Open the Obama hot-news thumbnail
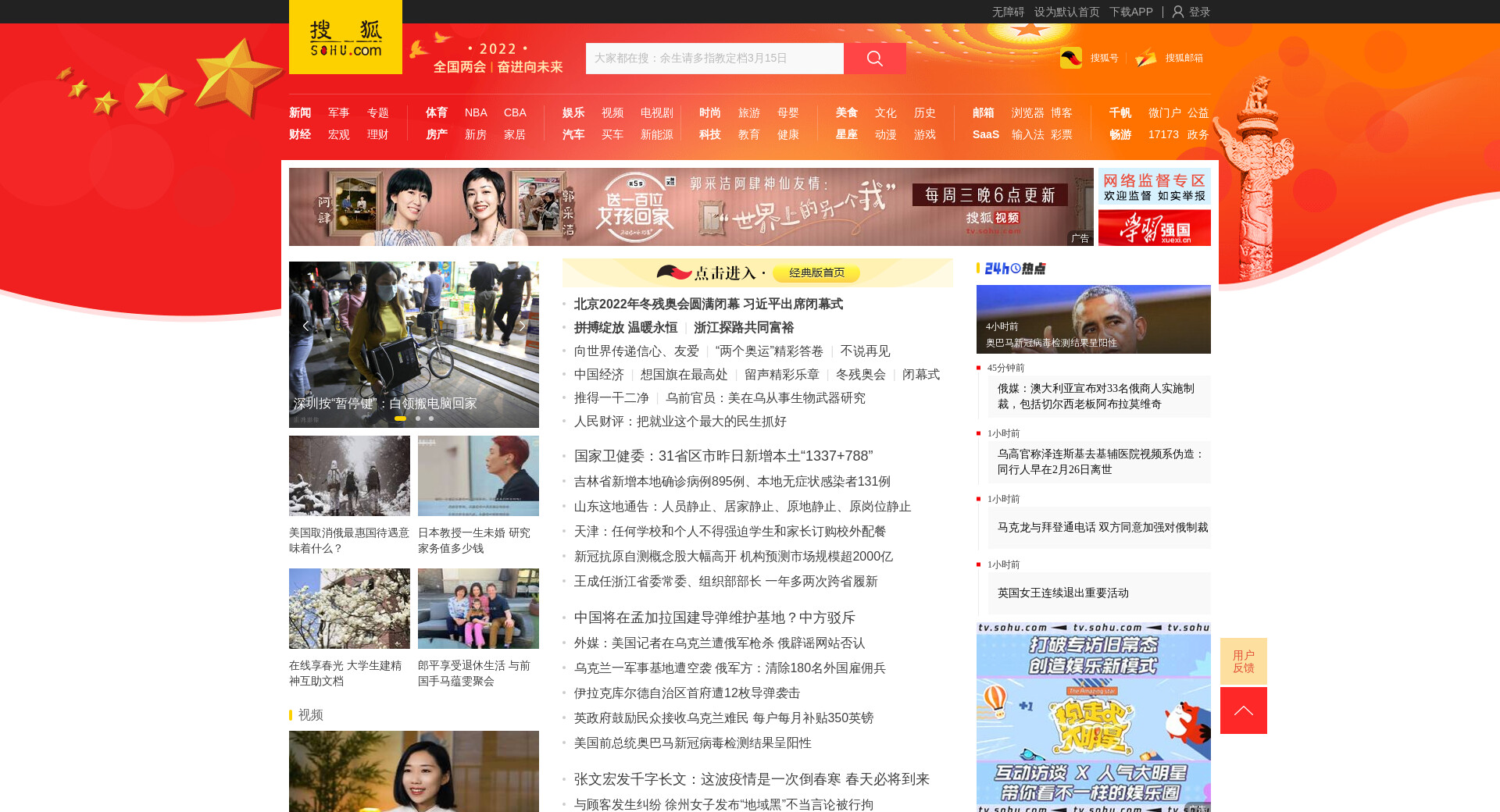Screen dimensions: 1500x812 1093,319
